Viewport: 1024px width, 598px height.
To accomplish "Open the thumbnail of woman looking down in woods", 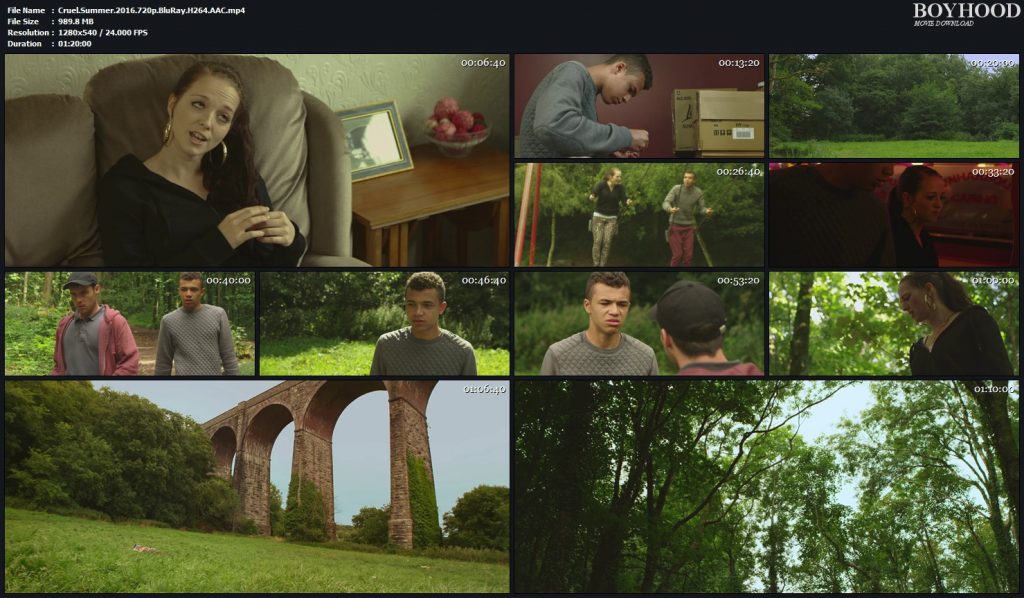I will click(x=894, y=323).
